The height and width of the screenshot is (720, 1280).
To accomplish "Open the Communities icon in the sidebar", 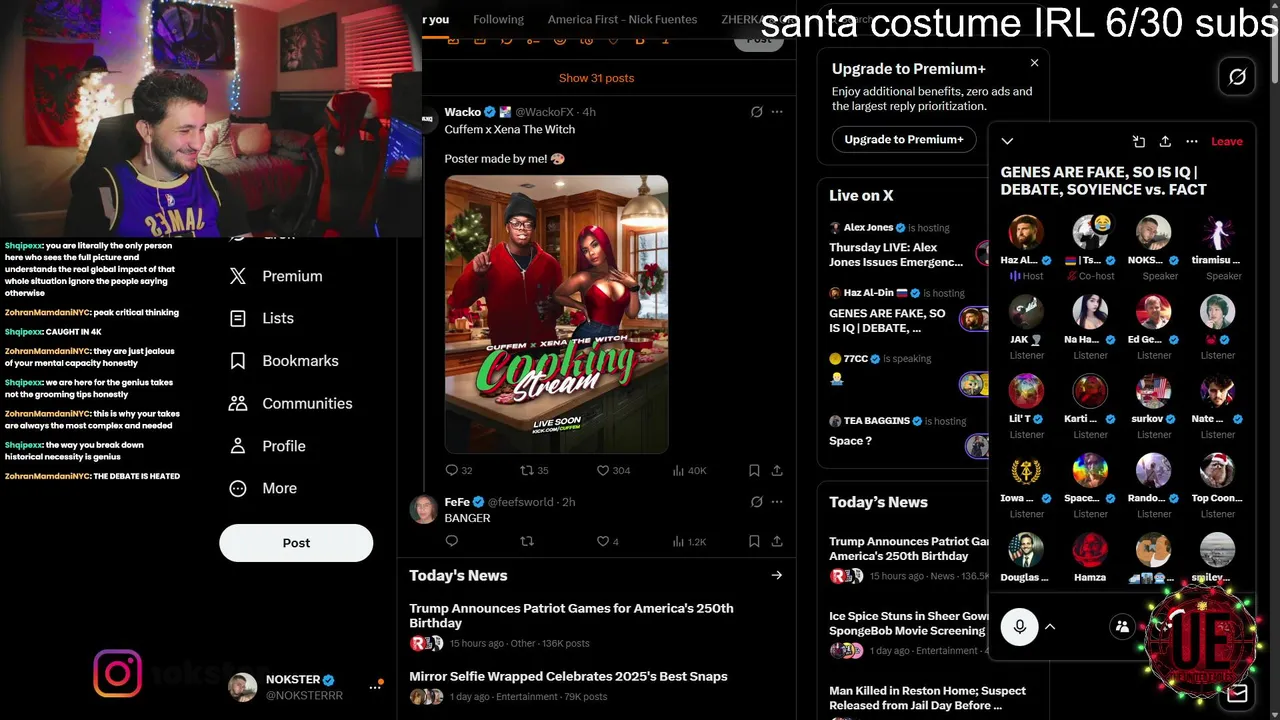I will (238, 403).
